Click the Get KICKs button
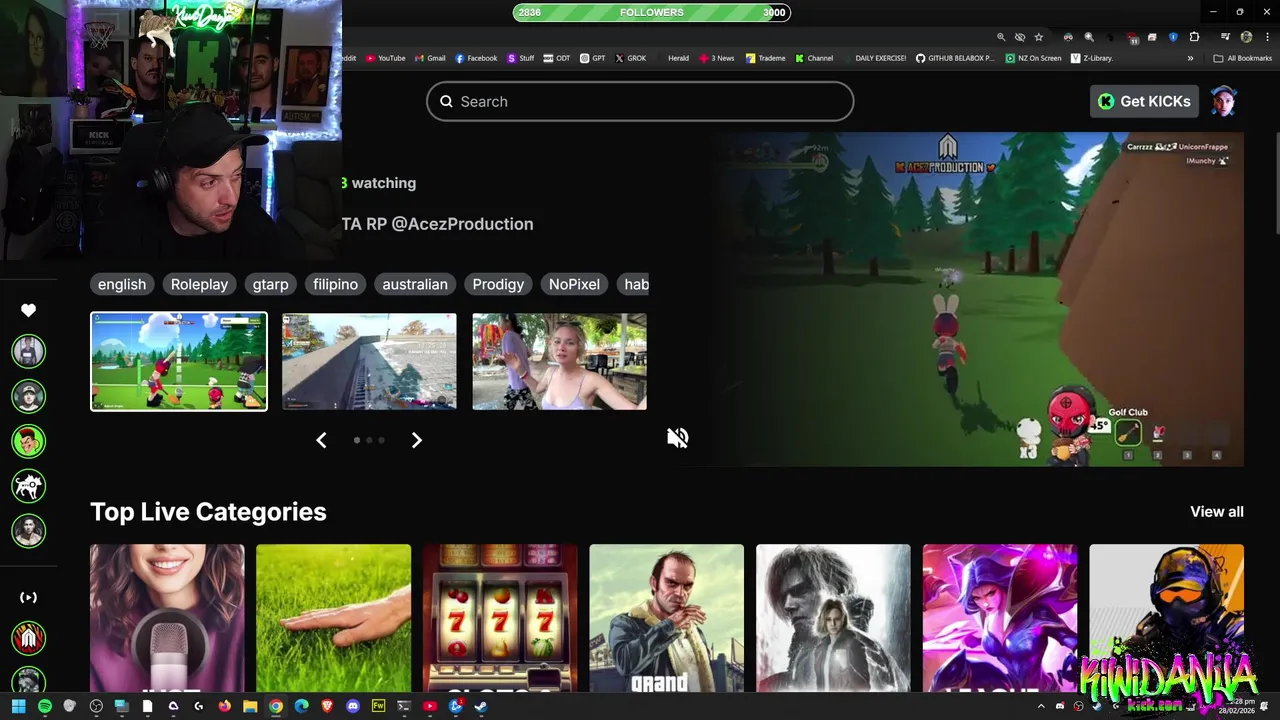The height and width of the screenshot is (720, 1280). (1144, 101)
